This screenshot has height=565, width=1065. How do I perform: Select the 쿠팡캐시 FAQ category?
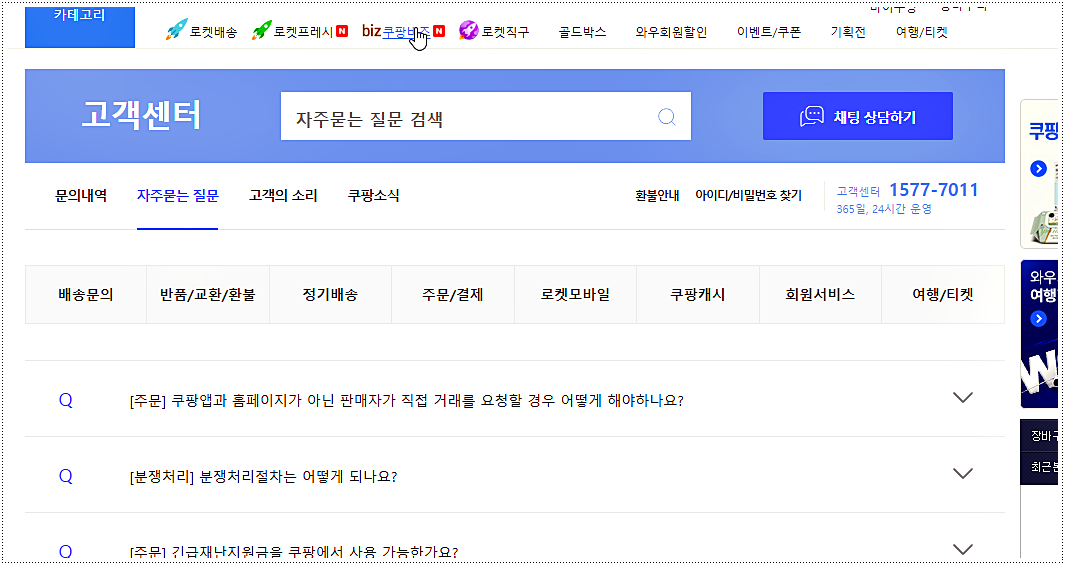point(698,295)
